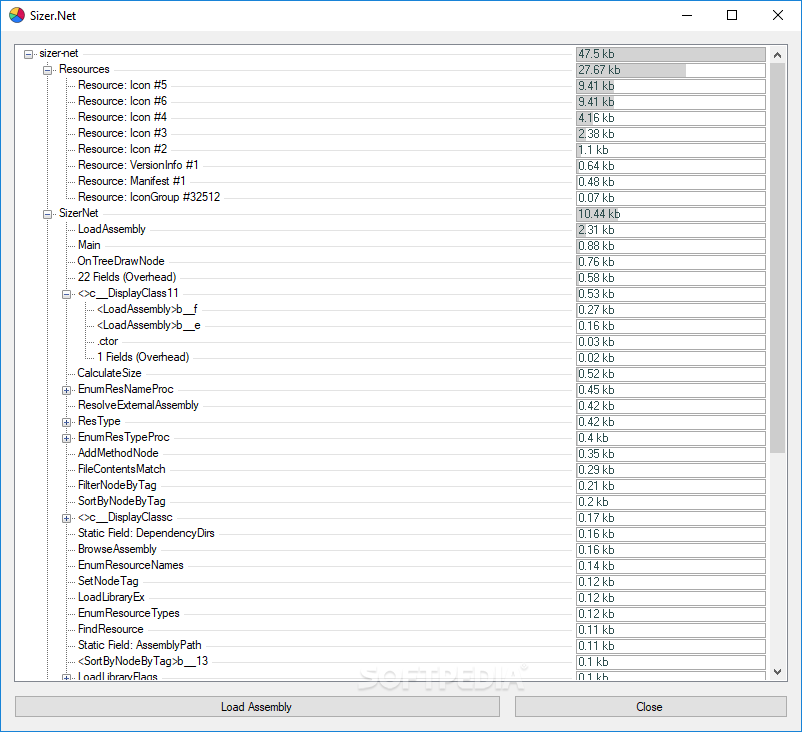This screenshot has width=802, height=732.
Task: Select Resource: IconGroup #32512
Action: click(x=149, y=197)
